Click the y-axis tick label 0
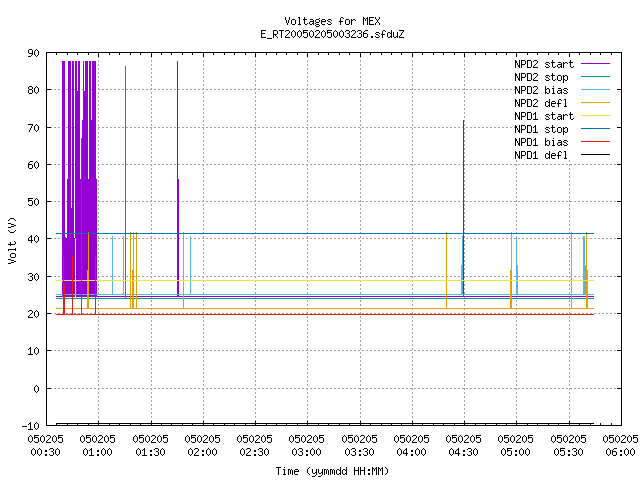 [x=36, y=389]
